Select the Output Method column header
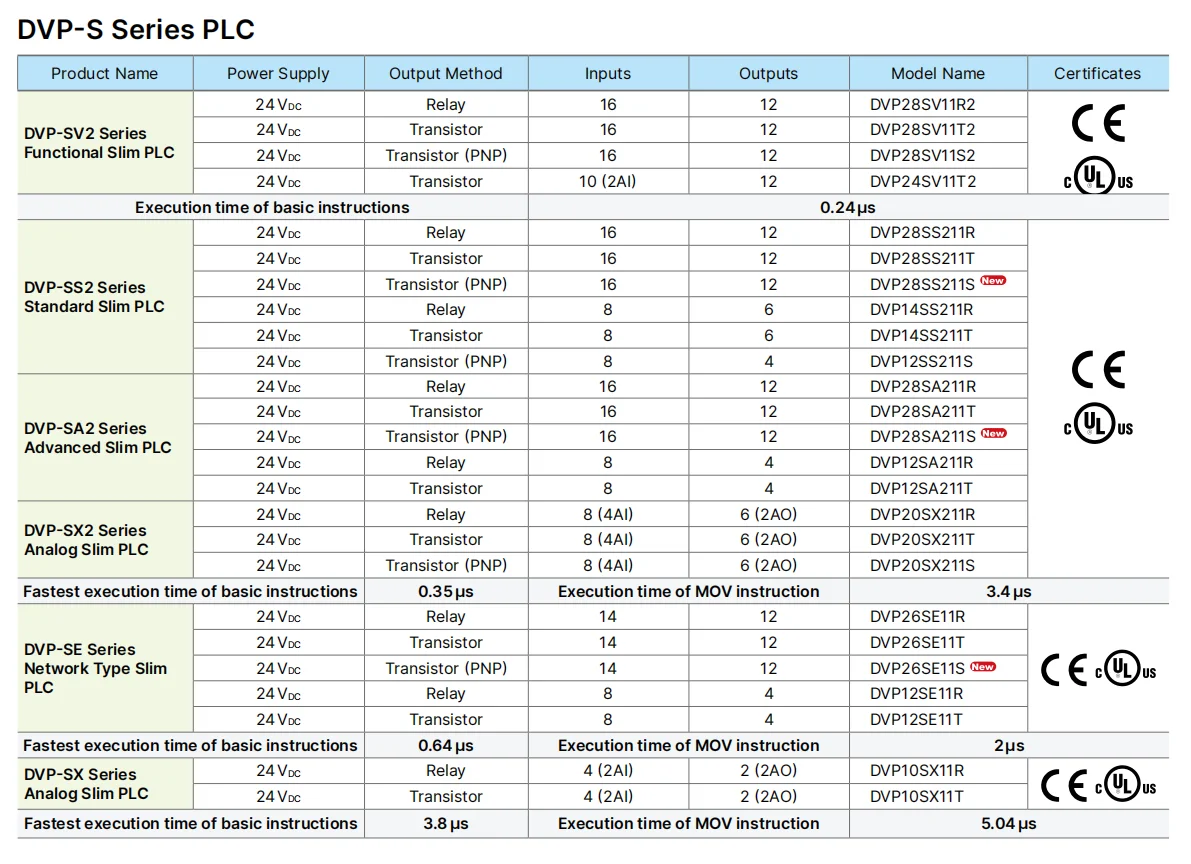1191x864 pixels. tap(446, 73)
